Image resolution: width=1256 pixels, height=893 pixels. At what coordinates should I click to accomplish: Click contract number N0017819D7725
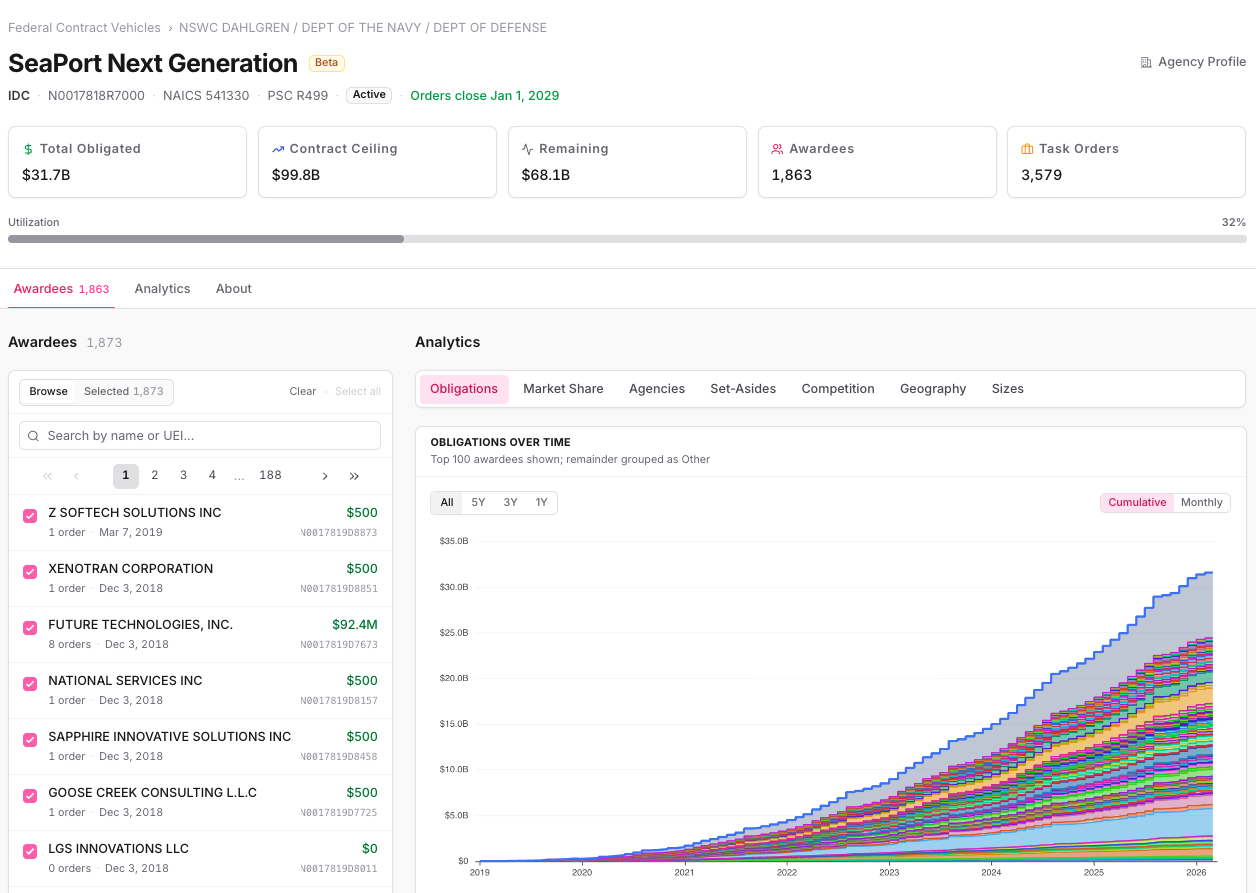pyautogui.click(x=339, y=813)
